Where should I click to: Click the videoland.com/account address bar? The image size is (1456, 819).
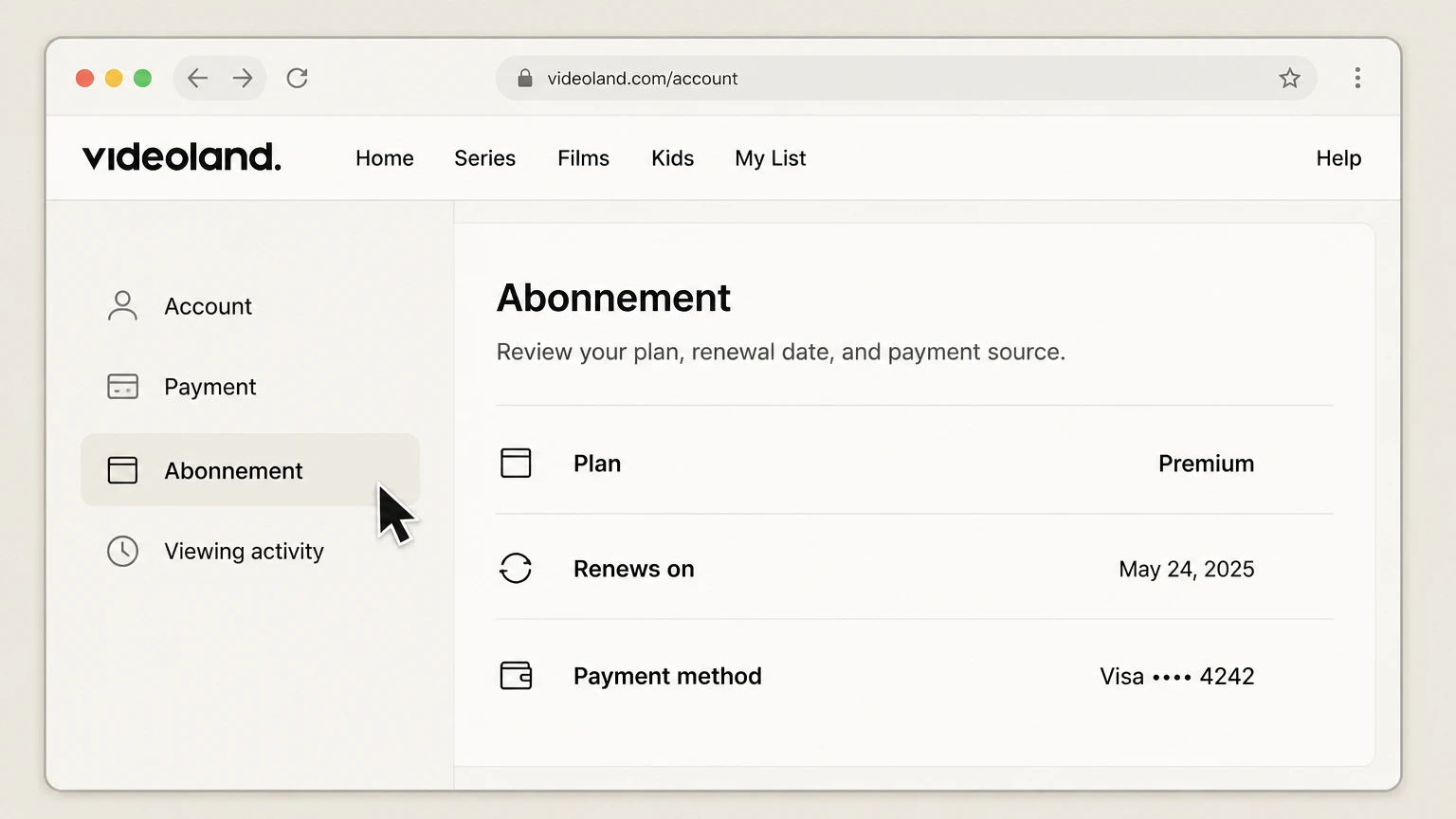pos(906,78)
